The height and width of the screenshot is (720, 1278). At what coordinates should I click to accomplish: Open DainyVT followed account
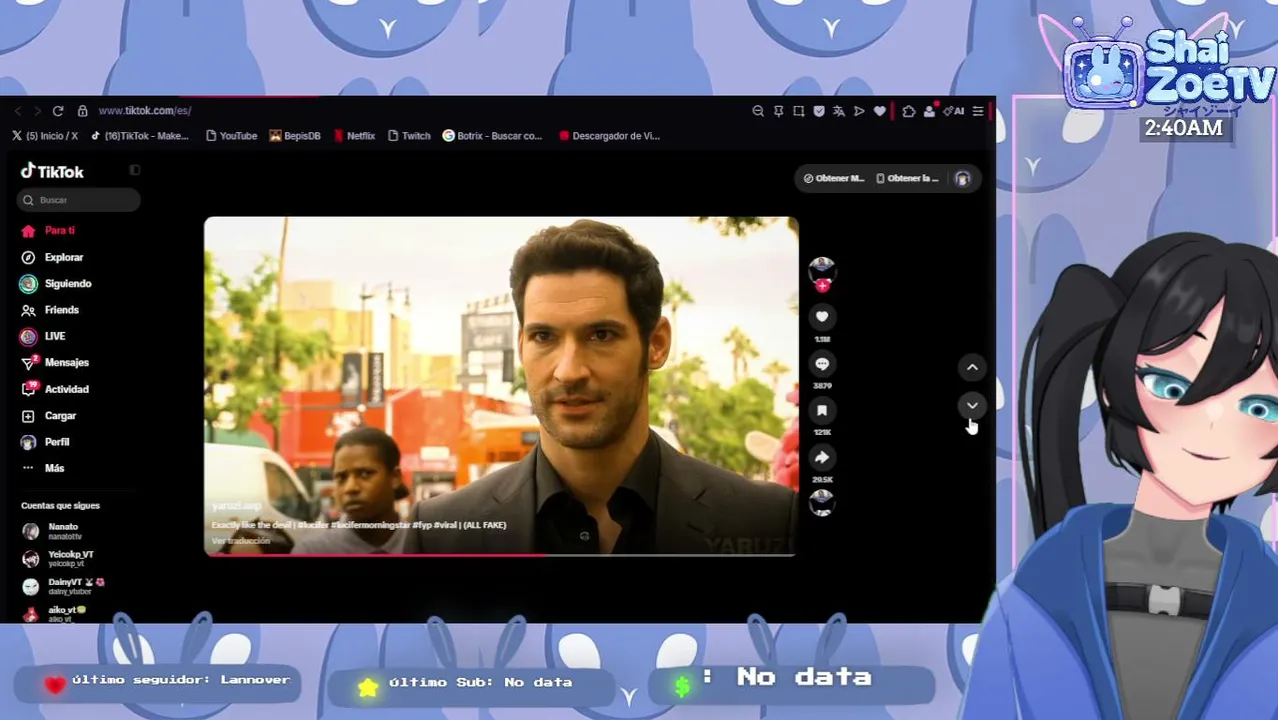(63, 586)
